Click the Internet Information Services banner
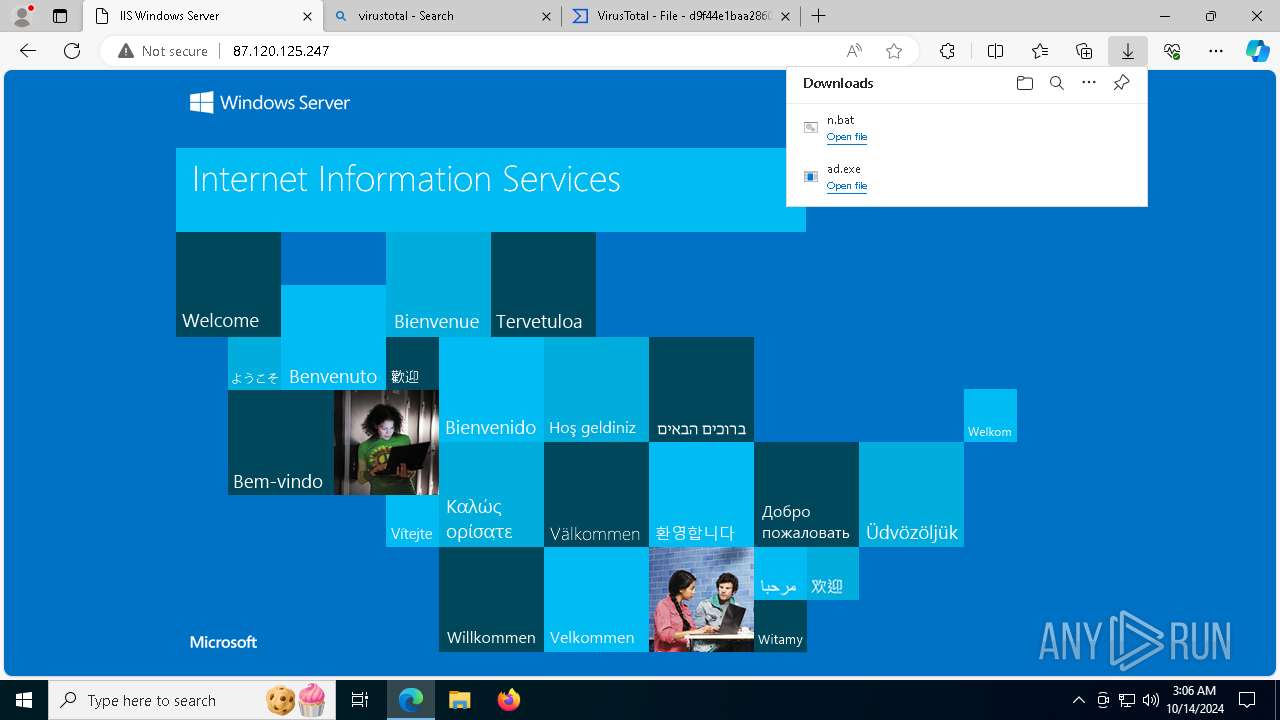The width and height of the screenshot is (1280, 720). pos(491,190)
